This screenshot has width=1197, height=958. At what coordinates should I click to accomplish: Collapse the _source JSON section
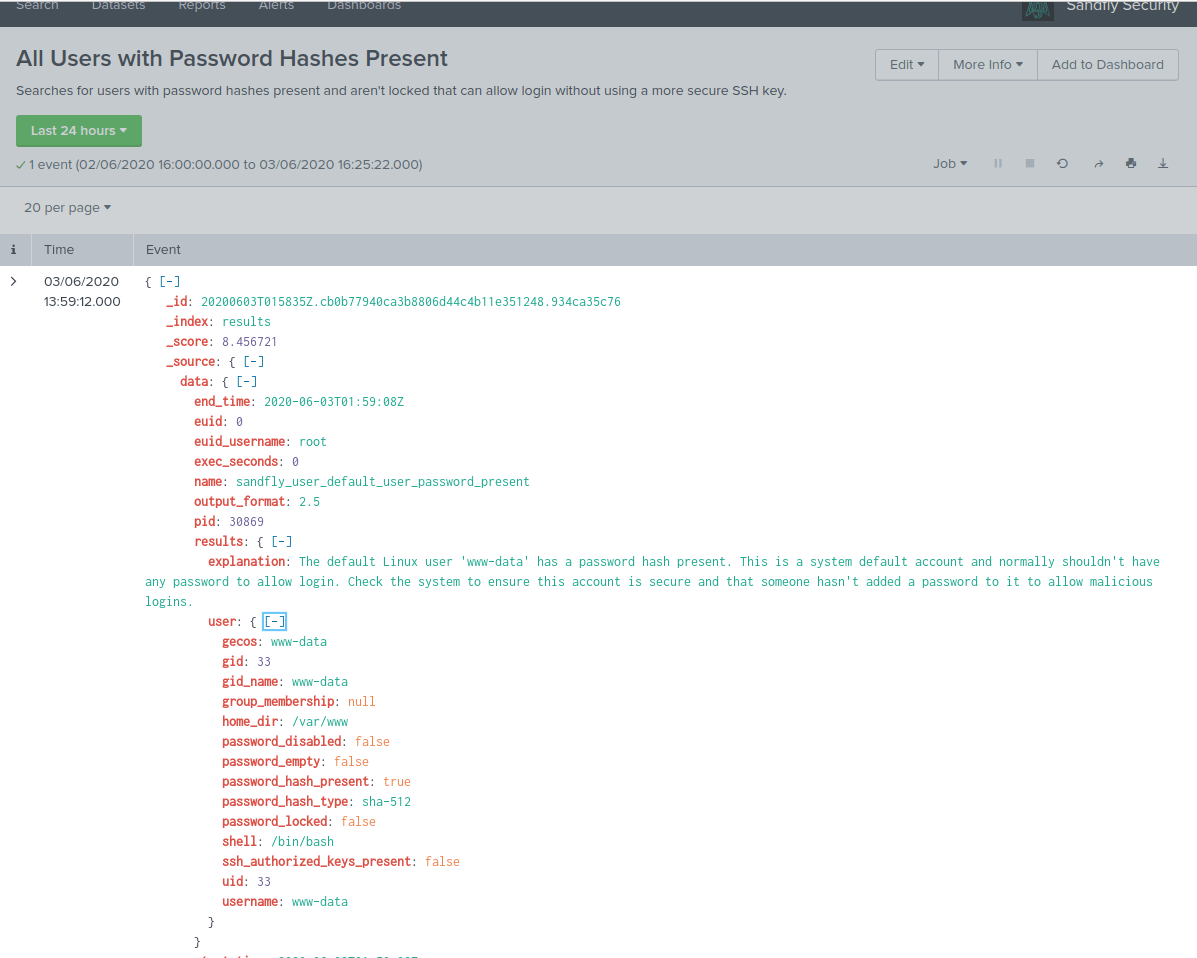click(x=253, y=362)
